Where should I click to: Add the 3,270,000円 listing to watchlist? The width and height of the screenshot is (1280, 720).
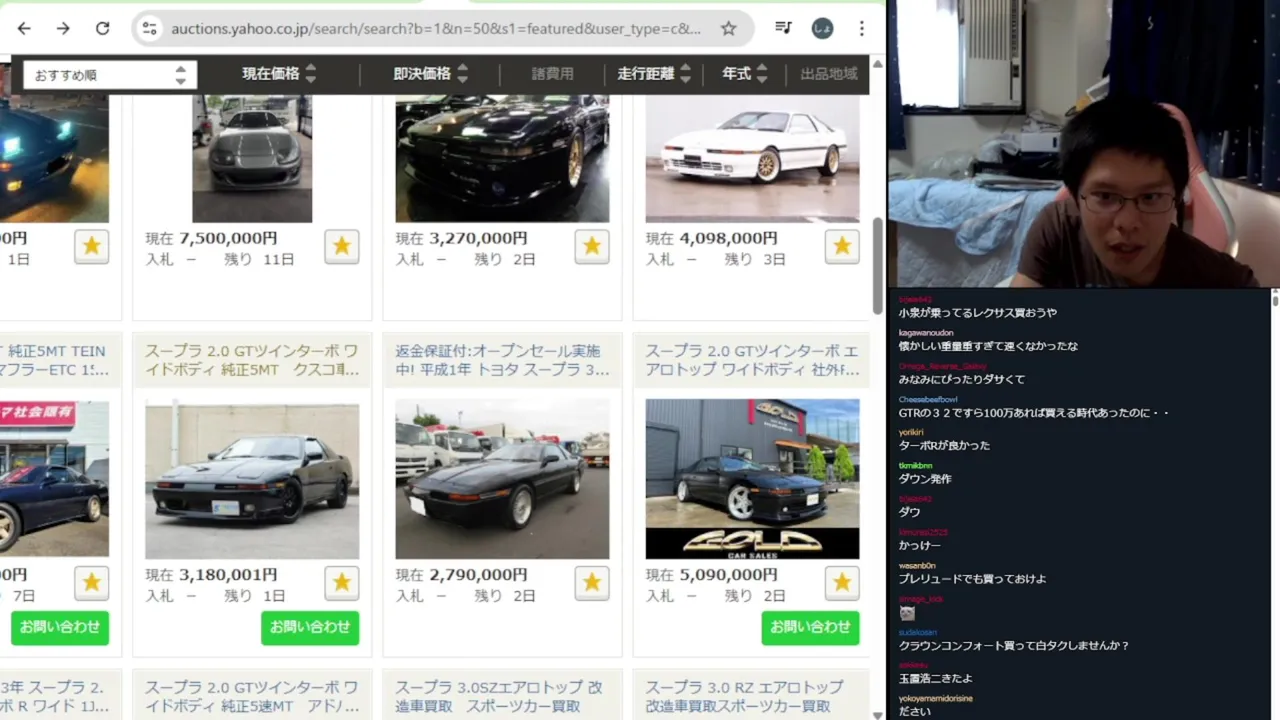[592, 246]
